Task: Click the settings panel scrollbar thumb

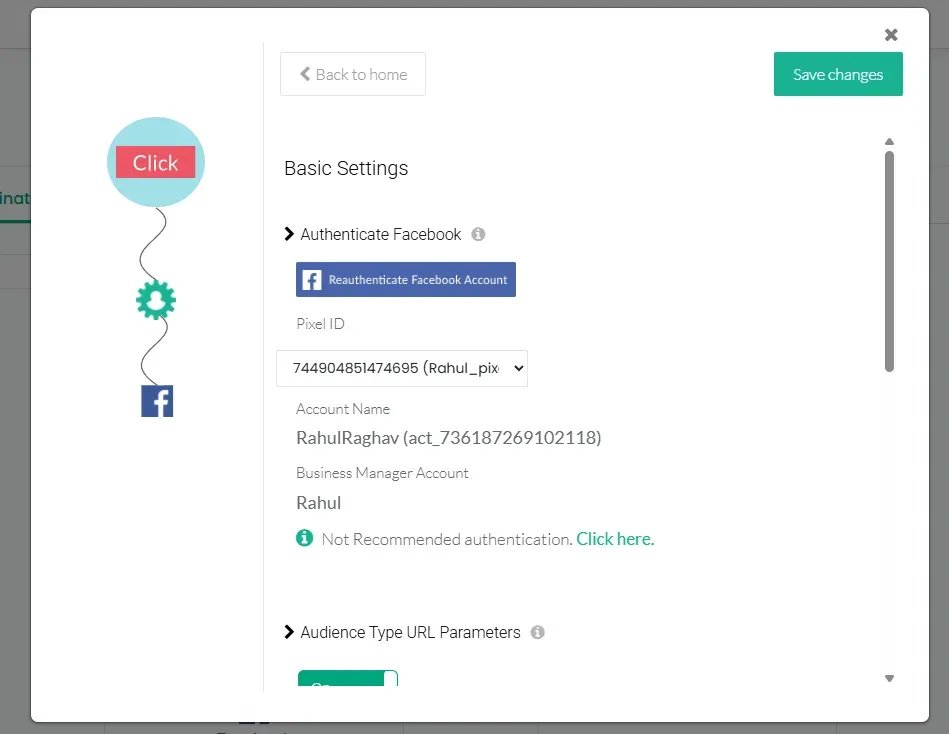Action: (889, 261)
